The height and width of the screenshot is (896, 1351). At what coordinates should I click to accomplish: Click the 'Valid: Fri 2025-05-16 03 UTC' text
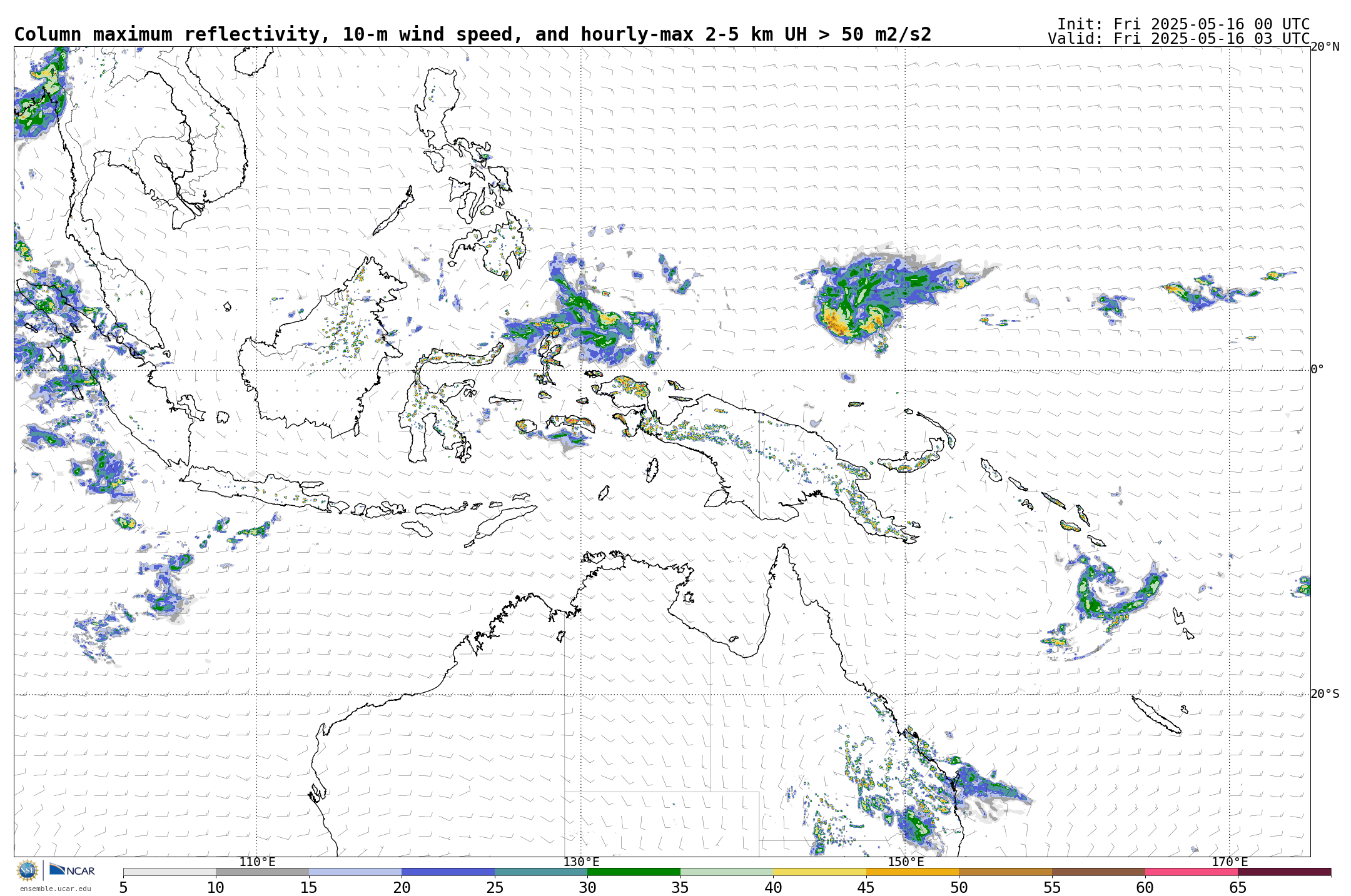point(1179,39)
